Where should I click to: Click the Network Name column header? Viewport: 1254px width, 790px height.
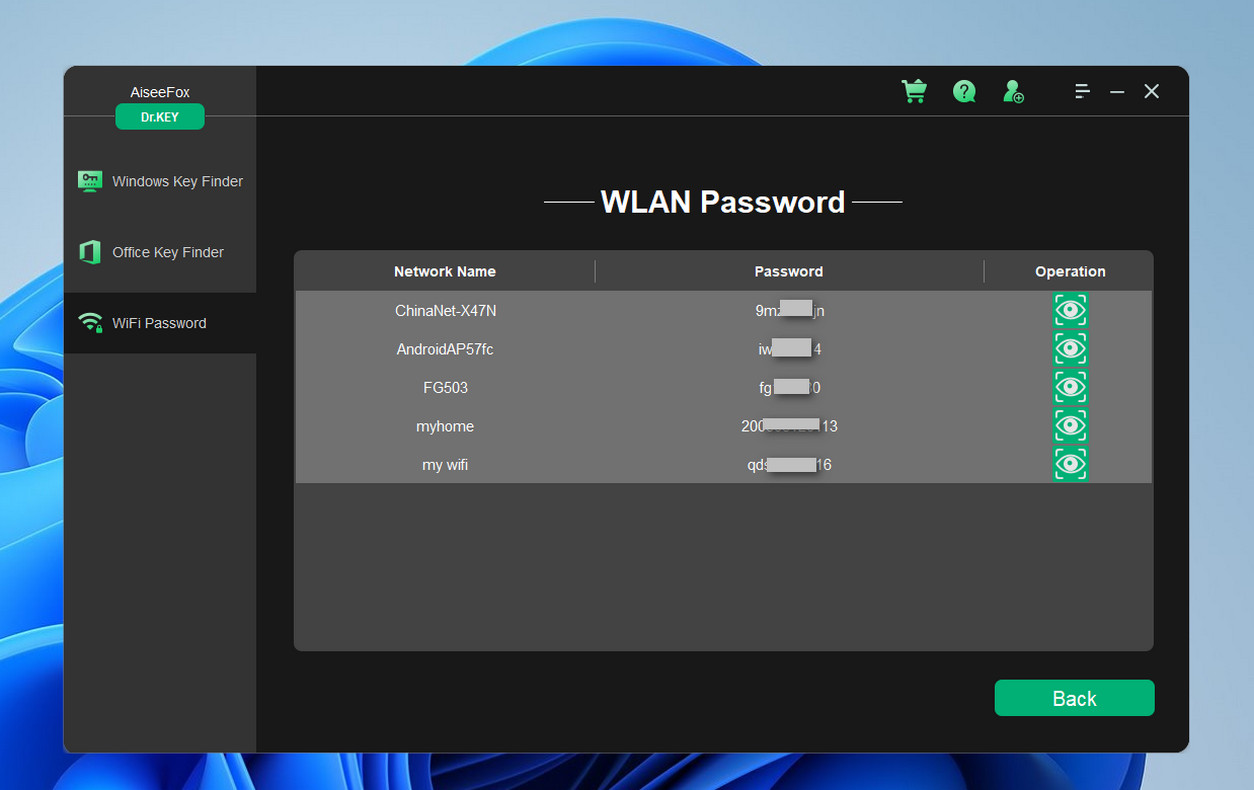coord(444,271)
